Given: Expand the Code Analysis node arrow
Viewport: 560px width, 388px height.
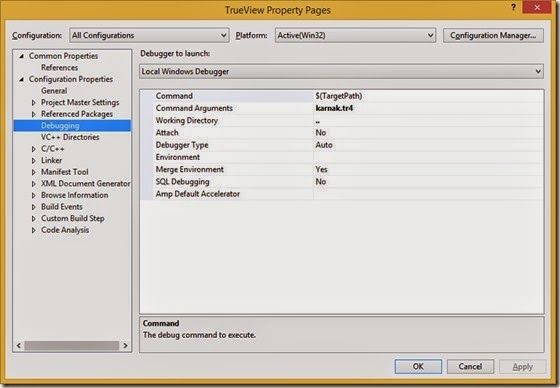Looking at the screenshot, I should [x=34, y=230].
